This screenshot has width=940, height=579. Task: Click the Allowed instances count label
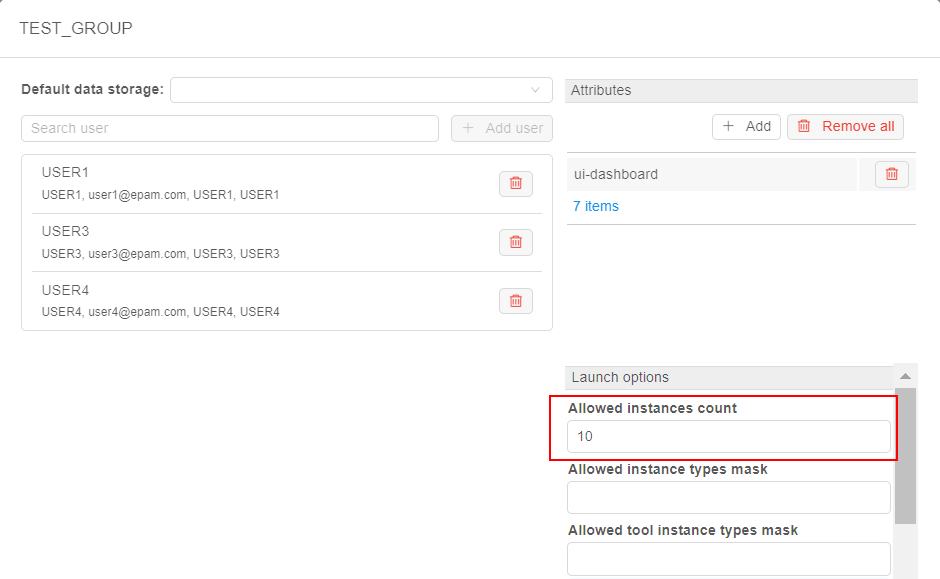(x=652, y=408)
